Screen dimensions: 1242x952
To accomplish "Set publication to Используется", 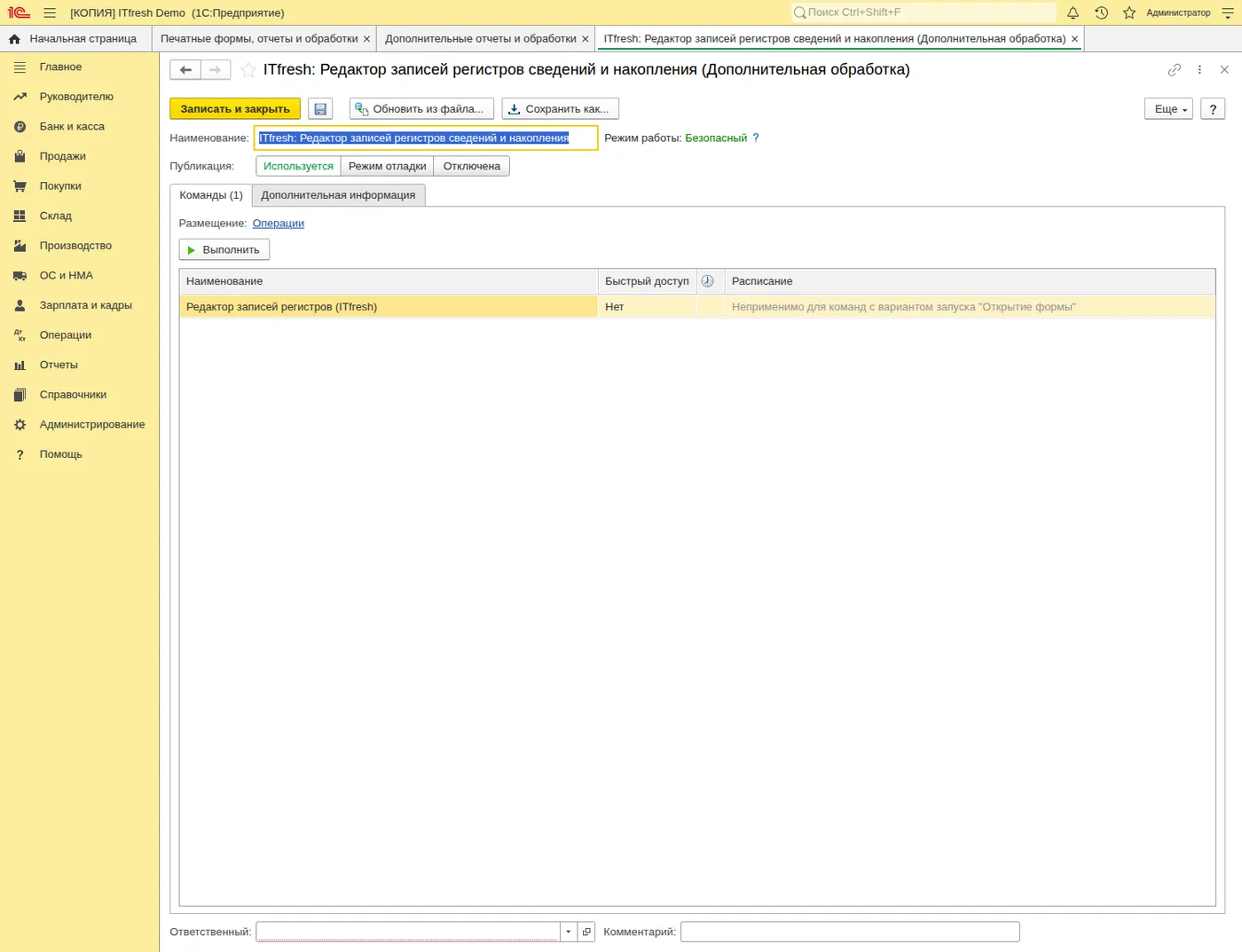I will 298,166.
